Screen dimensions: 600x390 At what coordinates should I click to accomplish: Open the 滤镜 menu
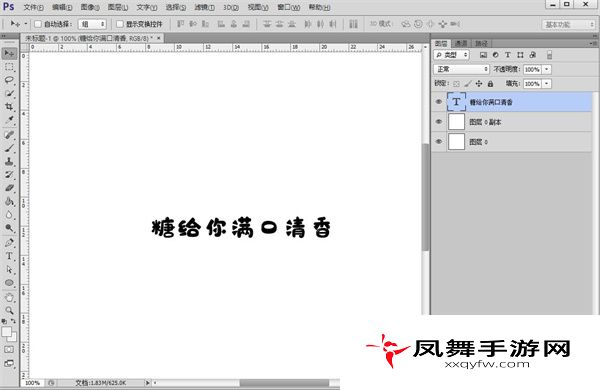click(x=204, y=7)
